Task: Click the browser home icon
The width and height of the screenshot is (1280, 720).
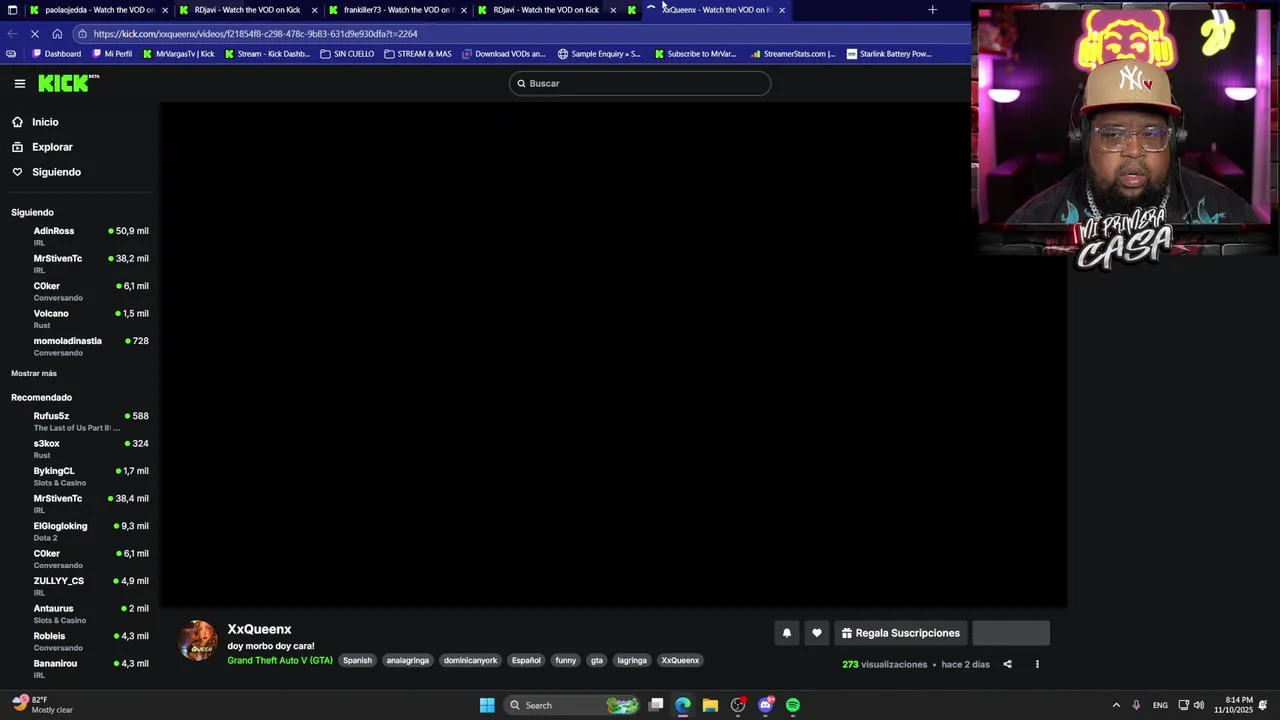Action: pyautogui.click(x=57, y=34)
